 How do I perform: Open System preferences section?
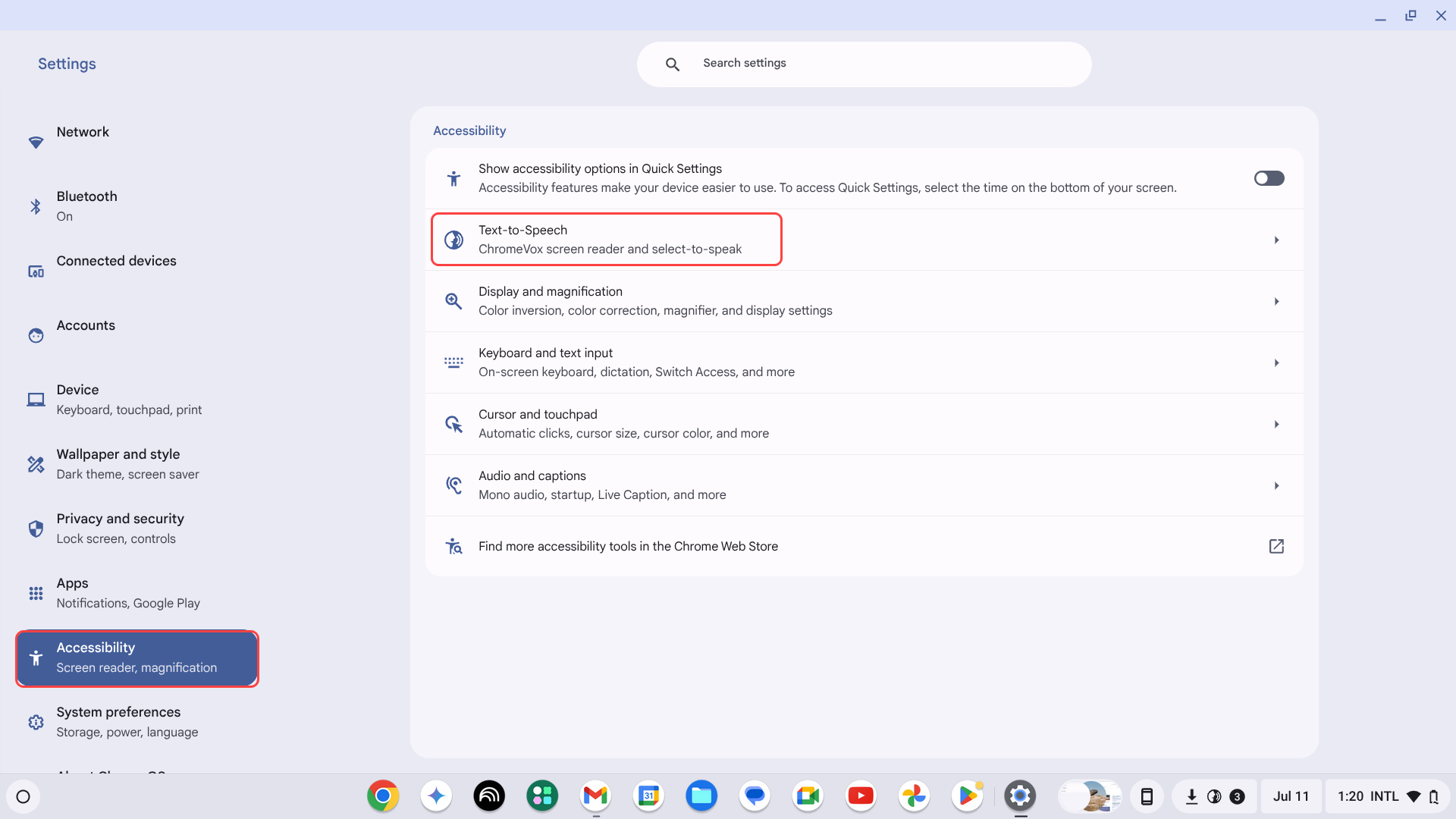[x=136, y=722]
